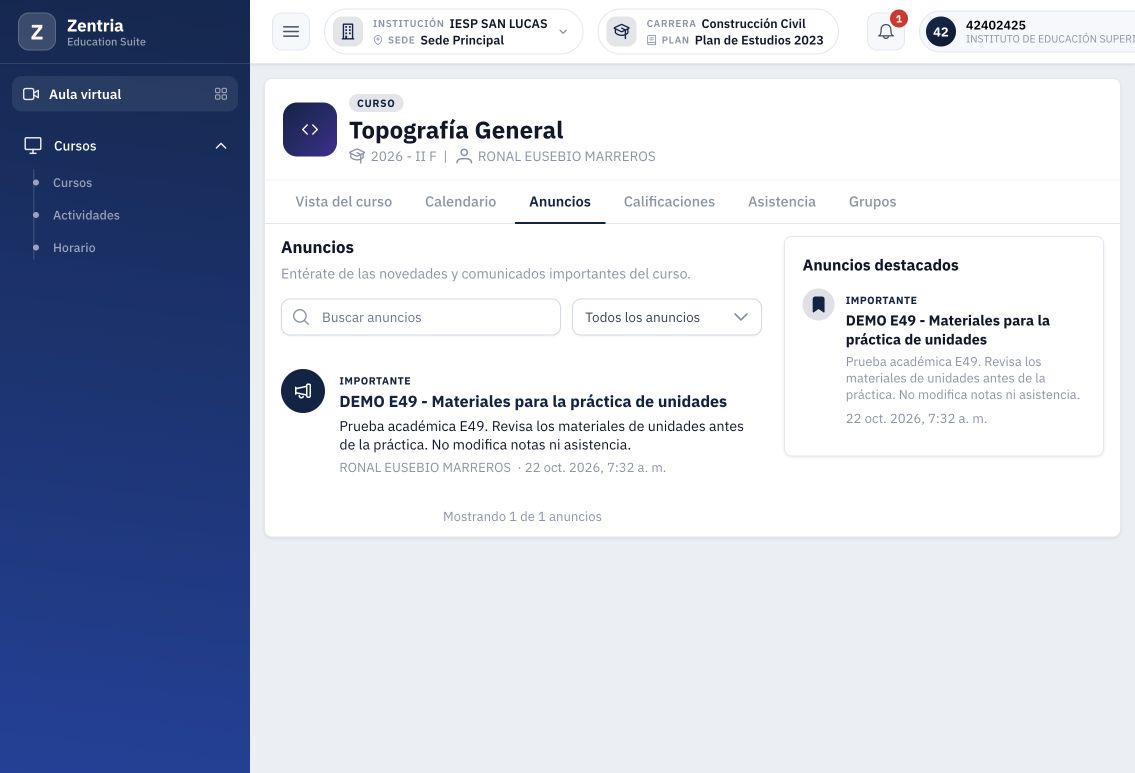Screen dimensions: 1135x773
Task: Click the featured announcement date 22 oct. 2026
Action: 916,418
